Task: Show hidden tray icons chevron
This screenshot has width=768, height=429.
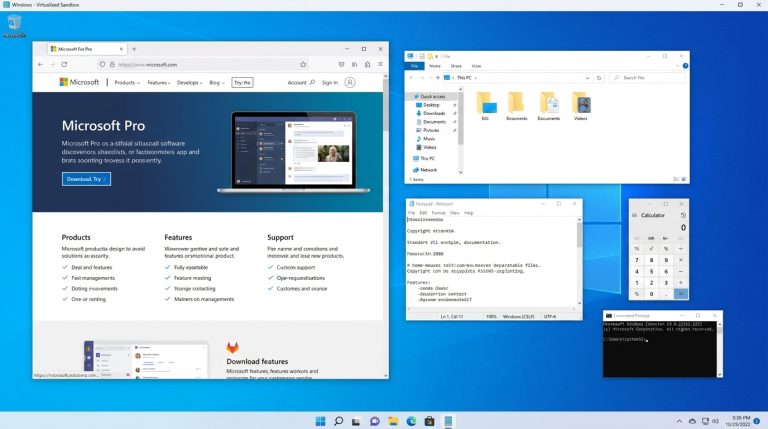Action: coord(679,421)
